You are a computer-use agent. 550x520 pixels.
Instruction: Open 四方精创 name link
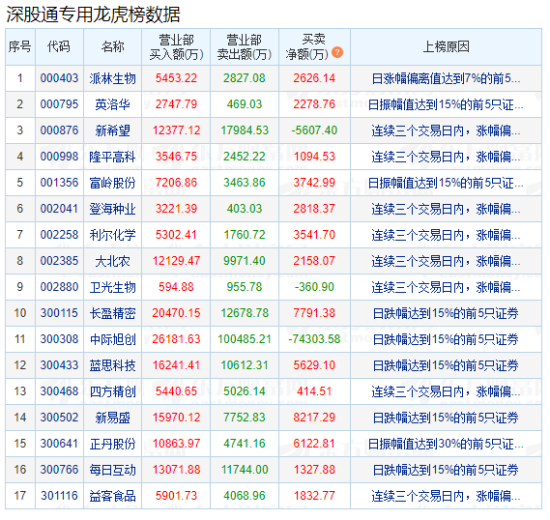(113, 391)
